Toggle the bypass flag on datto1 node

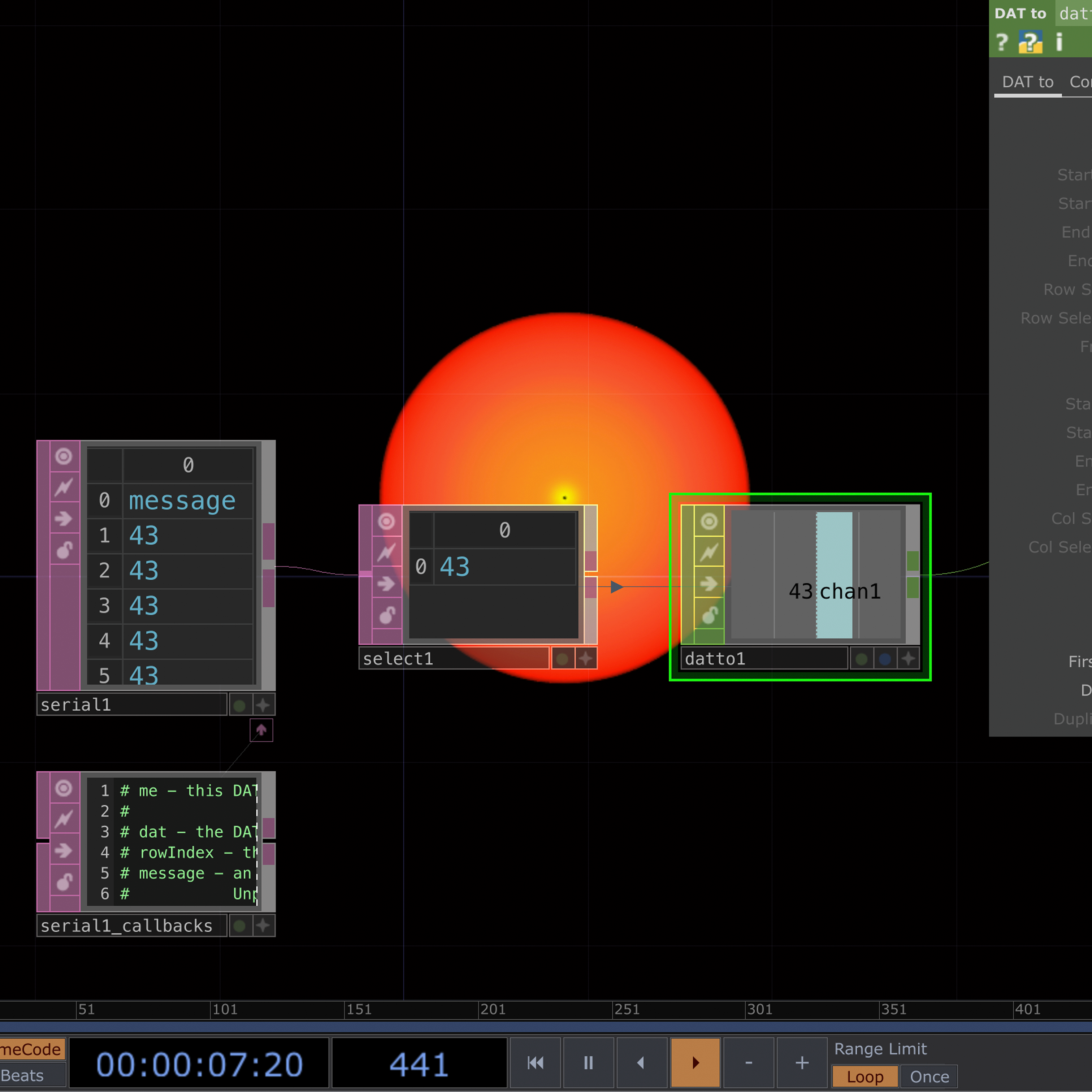point(709,552)
